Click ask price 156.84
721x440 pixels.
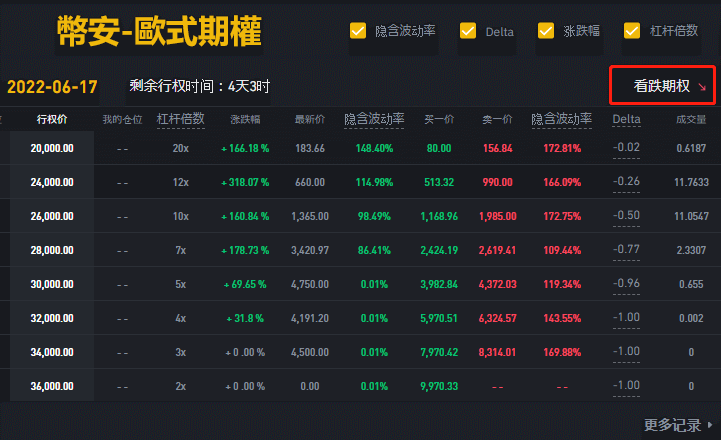click(498, 149)
